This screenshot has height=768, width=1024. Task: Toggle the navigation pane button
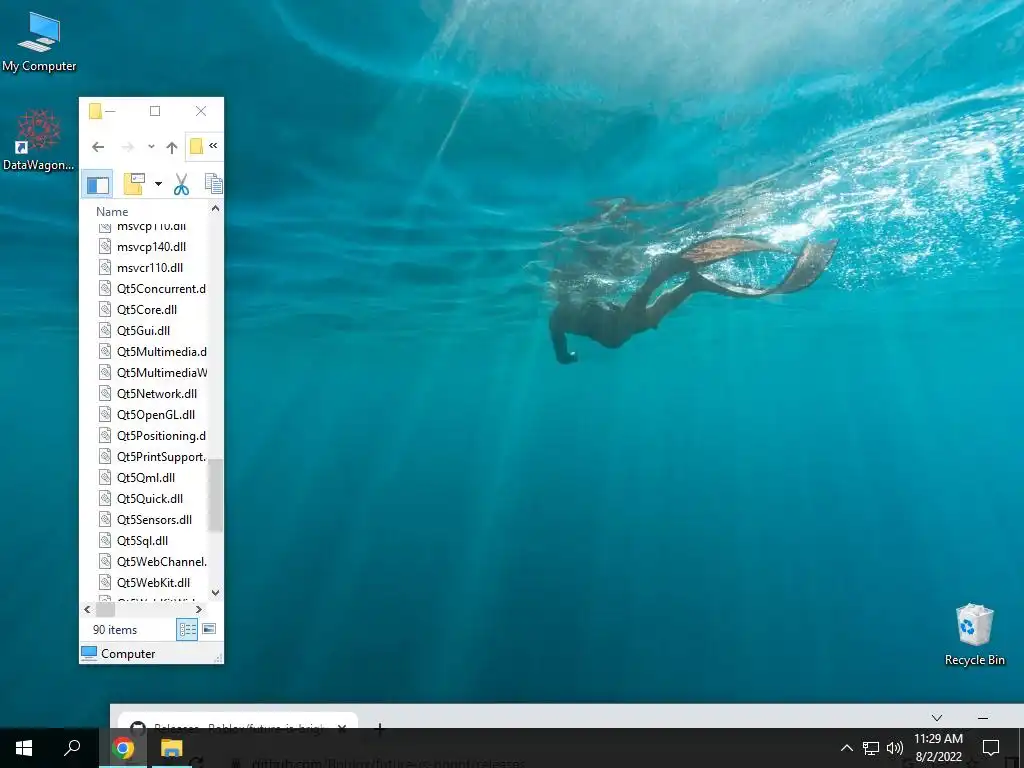click(97, 184)
